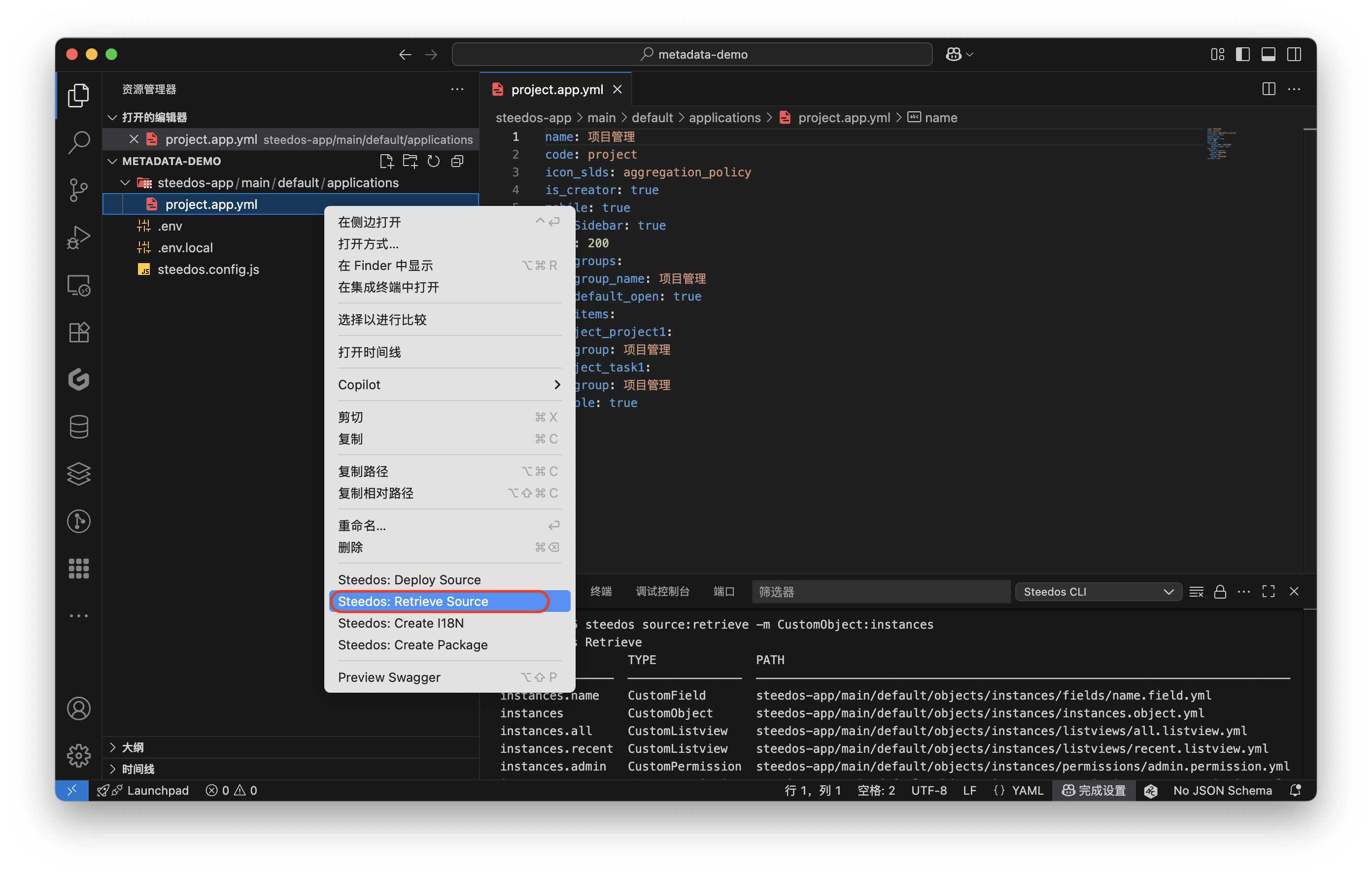Open editor more actions ellipsis
This screenshot has height=874, width=1372.
pos(1295,90)
